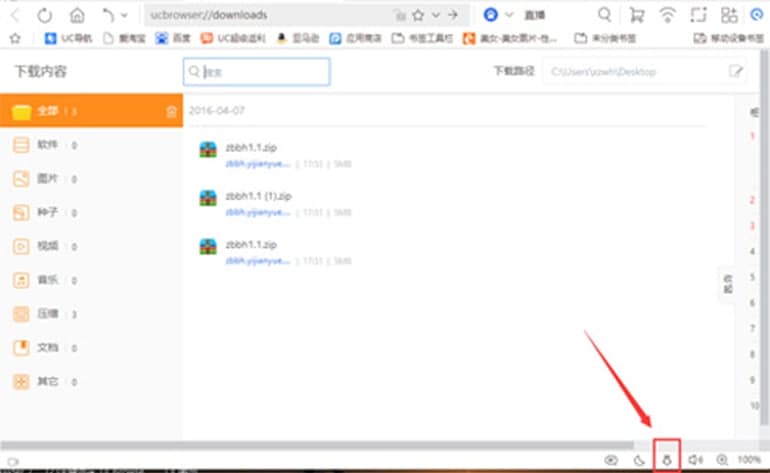
Task: Expand the dropdown next to account avatar
Action: tap(509, 15)
